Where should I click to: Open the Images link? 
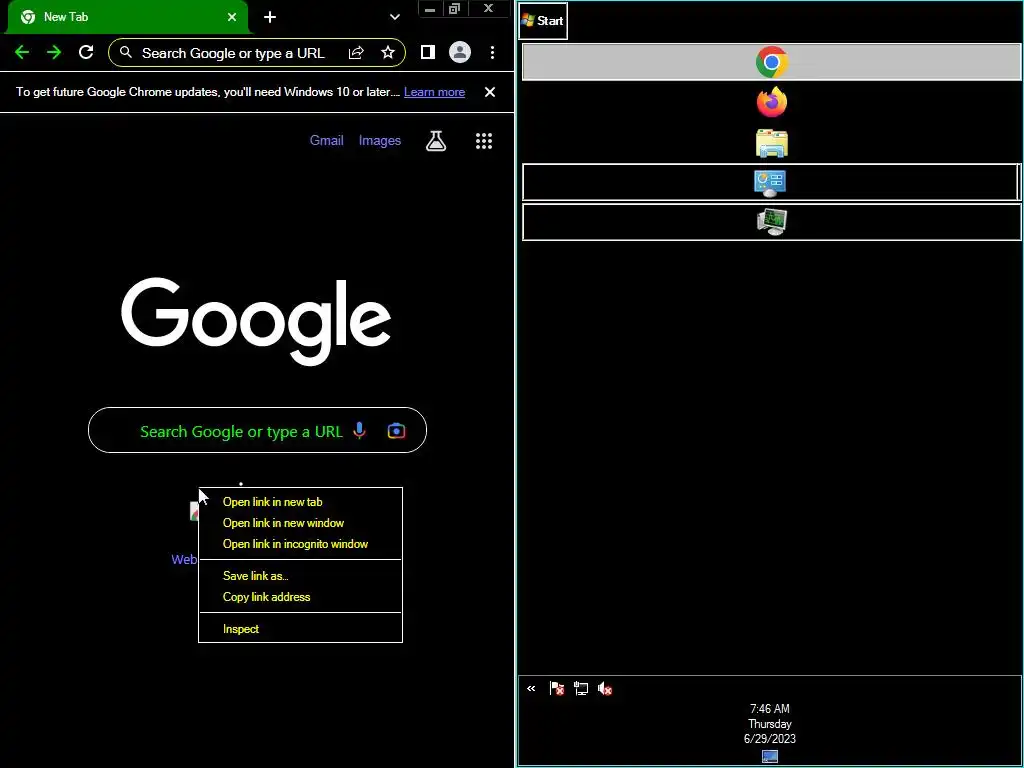[379, 140]
